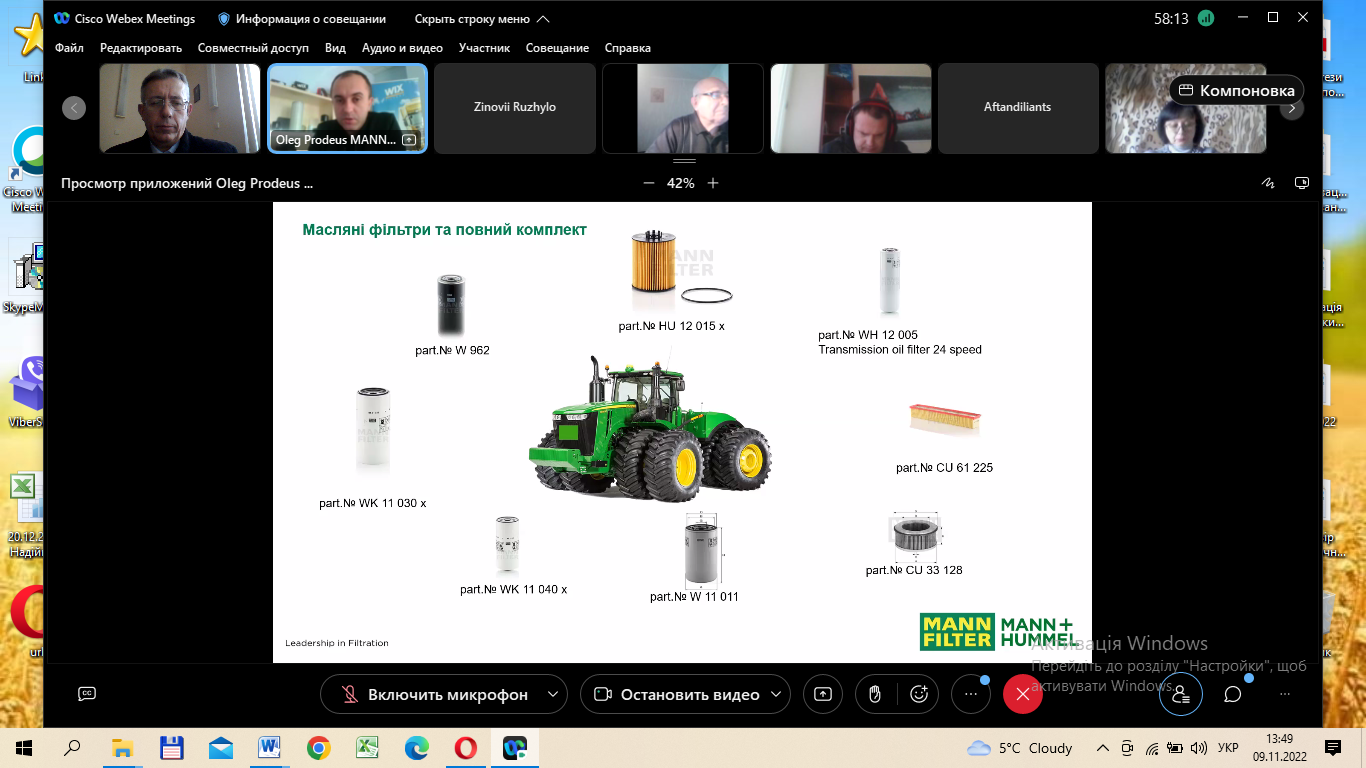Open the Редактировать menu
This screenshot has width=1366, height=768.
pos(141,48)
